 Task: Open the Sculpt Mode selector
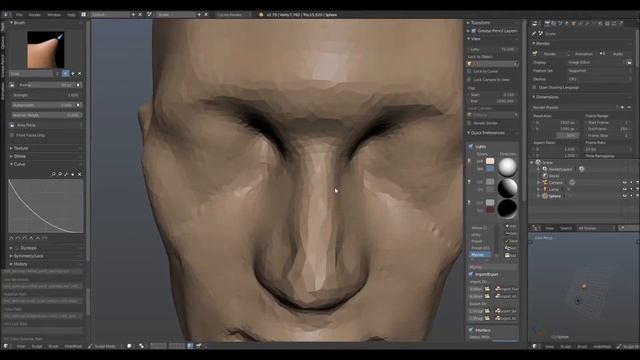104,346
